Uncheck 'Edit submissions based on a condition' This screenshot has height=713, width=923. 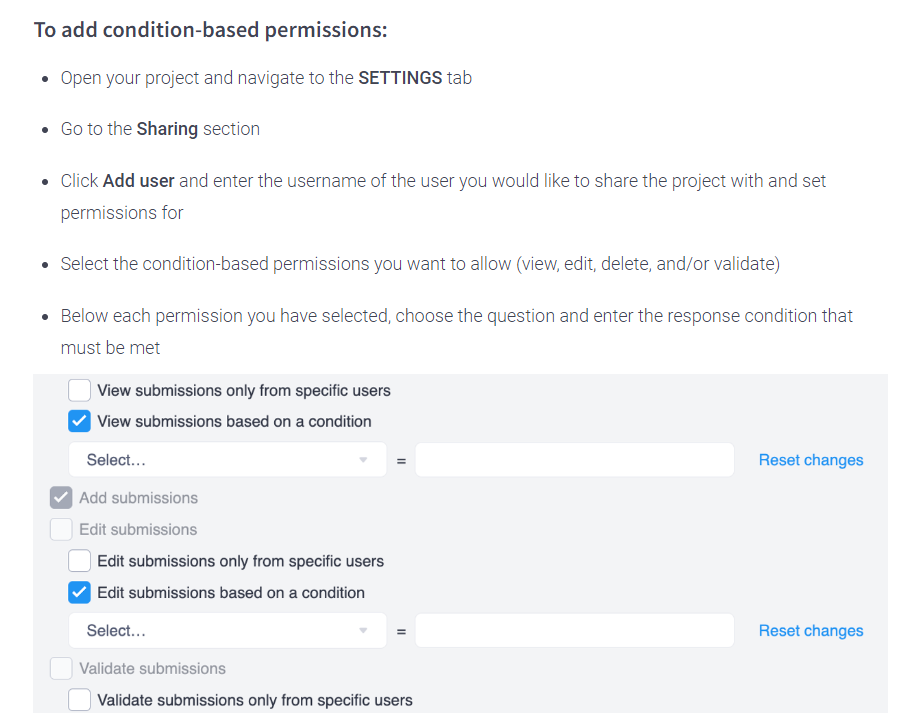79,592
